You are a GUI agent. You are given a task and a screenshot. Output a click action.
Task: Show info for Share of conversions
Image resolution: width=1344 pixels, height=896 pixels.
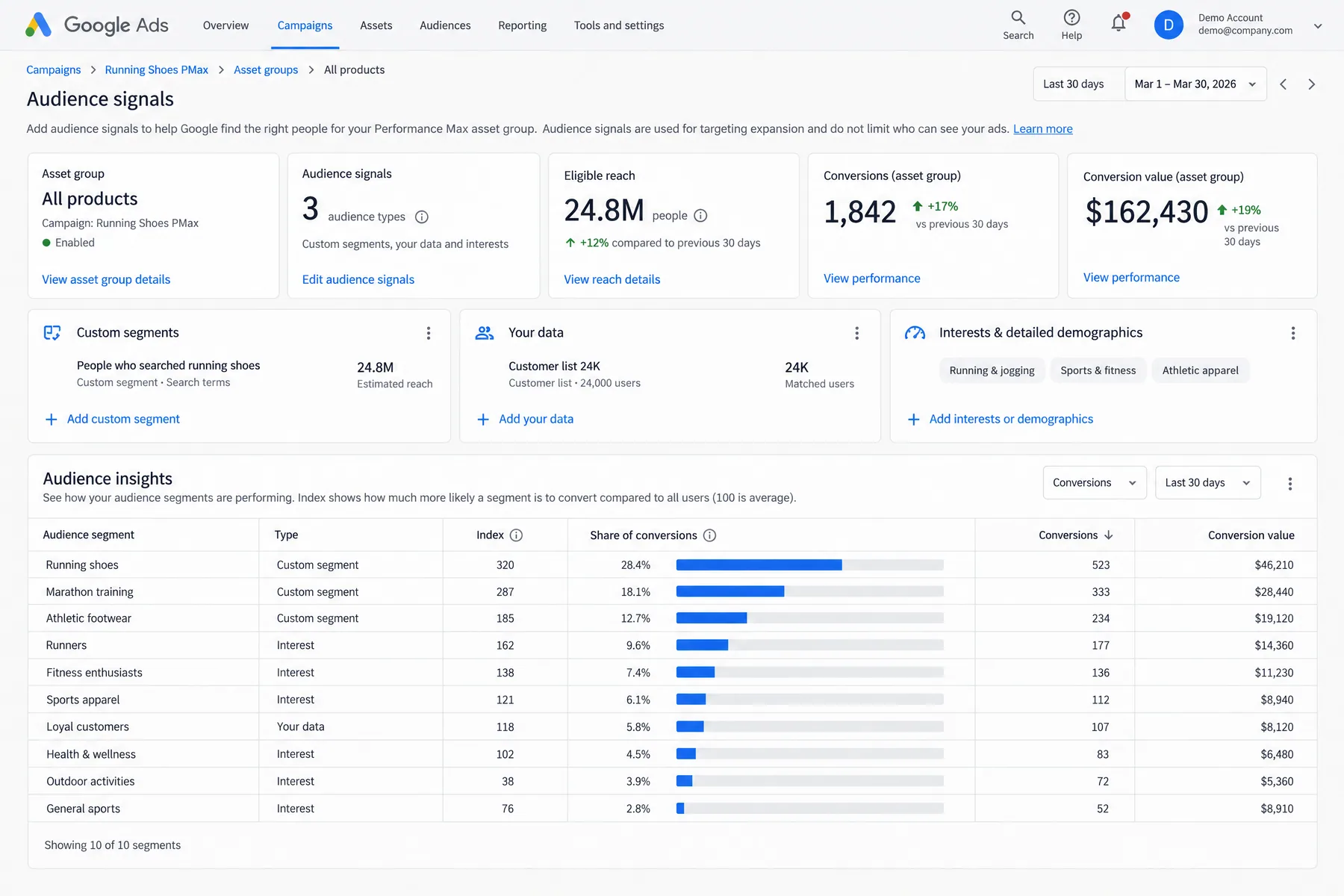(710, 535)
